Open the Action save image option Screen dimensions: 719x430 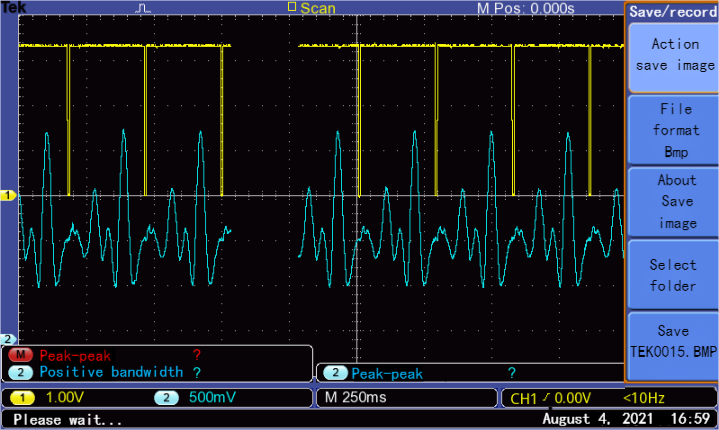coord(674,55)
